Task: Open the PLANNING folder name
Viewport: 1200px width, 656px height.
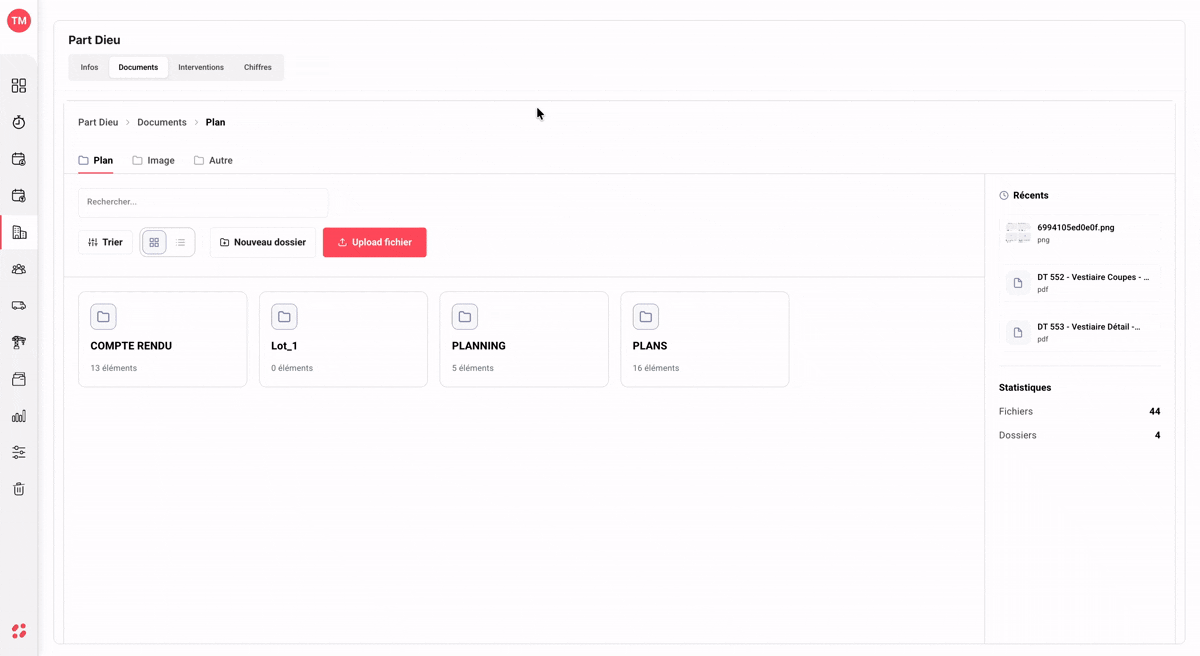Action: click(x=479, y=346)
